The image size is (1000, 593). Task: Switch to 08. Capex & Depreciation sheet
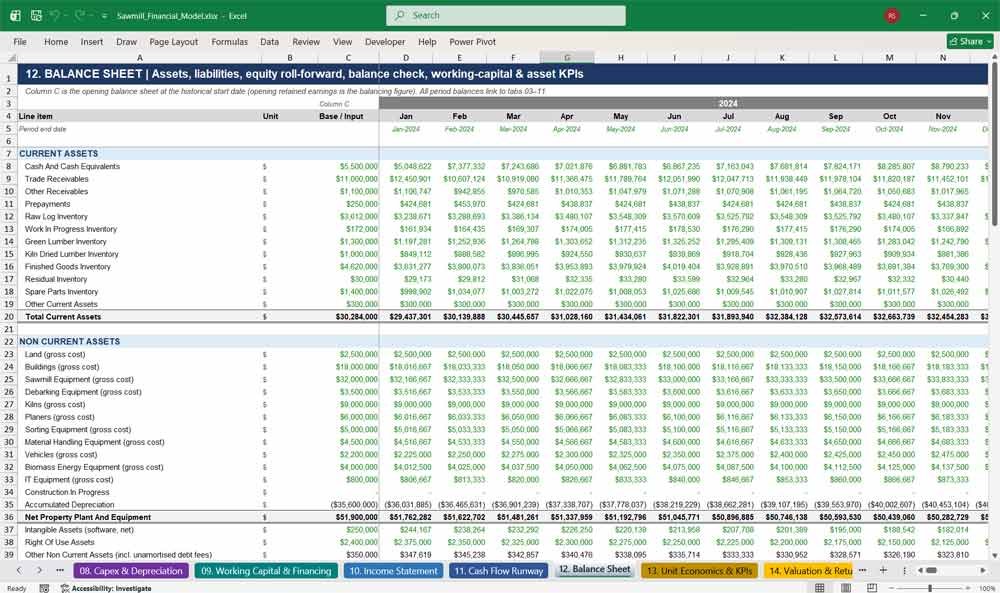click(x=131, y=571)
